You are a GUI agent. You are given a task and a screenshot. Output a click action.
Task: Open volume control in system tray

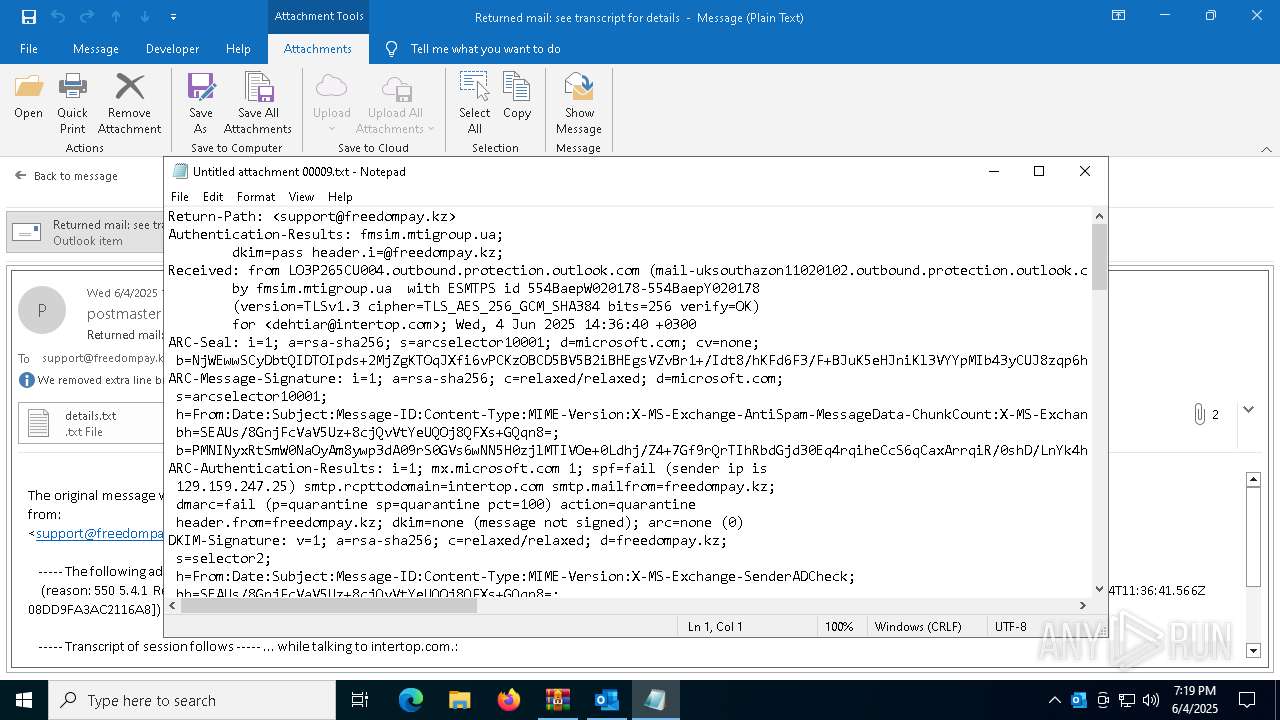(1151, 700)
